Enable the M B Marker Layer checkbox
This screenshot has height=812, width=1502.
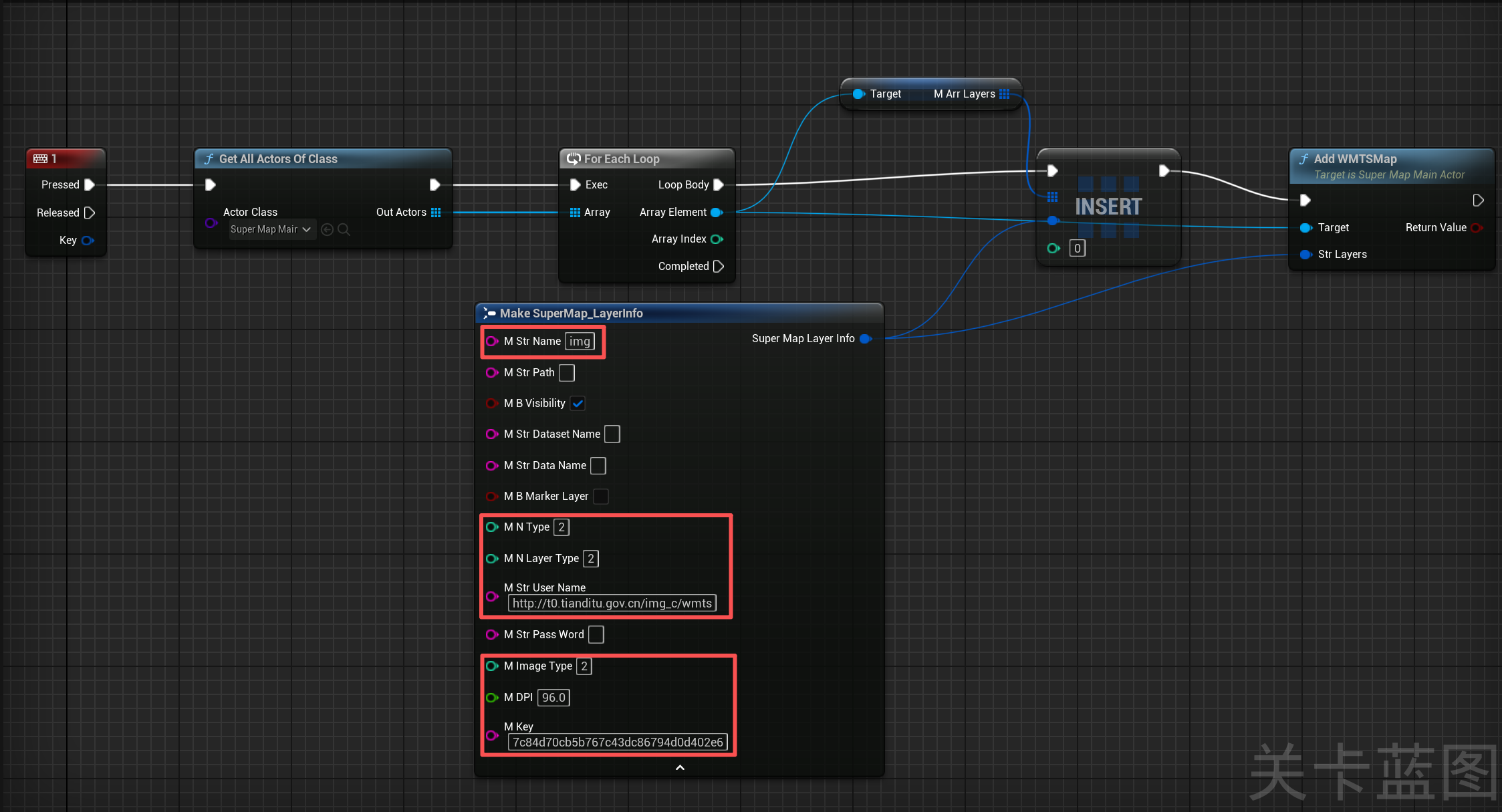tap(601, 496)
